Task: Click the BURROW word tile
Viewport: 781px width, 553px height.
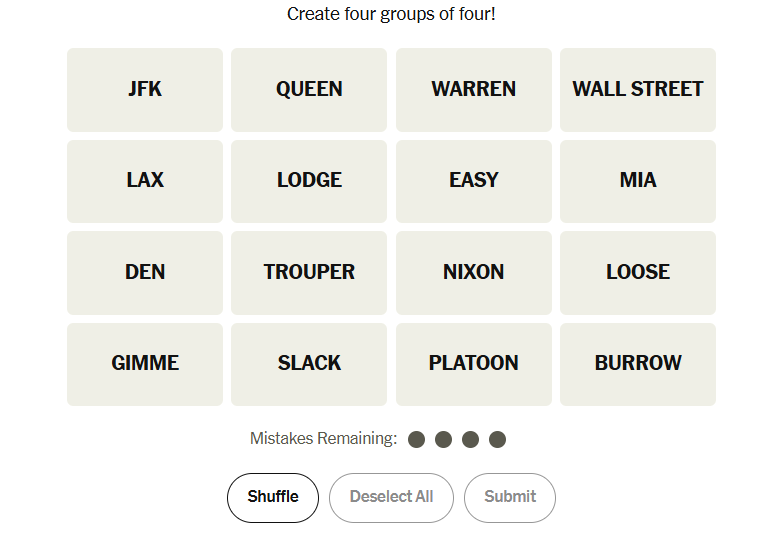Action: 638,364
